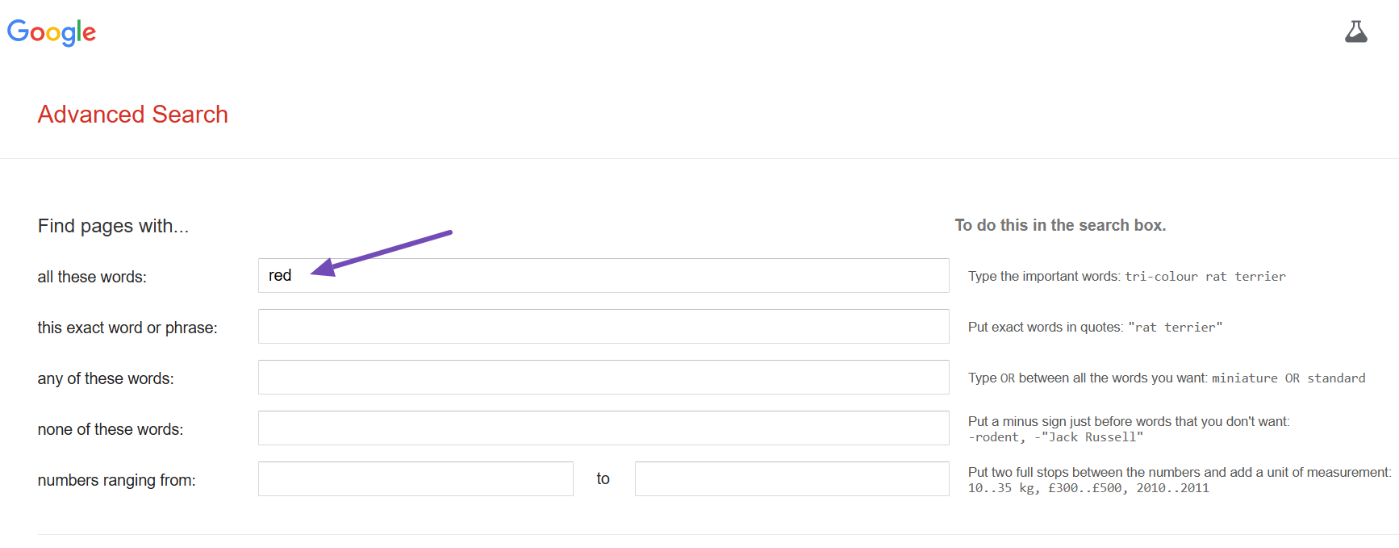Focus the 'all these words' field containing red
This screenshot has height=548, width=1399.
tap(603, 276)
